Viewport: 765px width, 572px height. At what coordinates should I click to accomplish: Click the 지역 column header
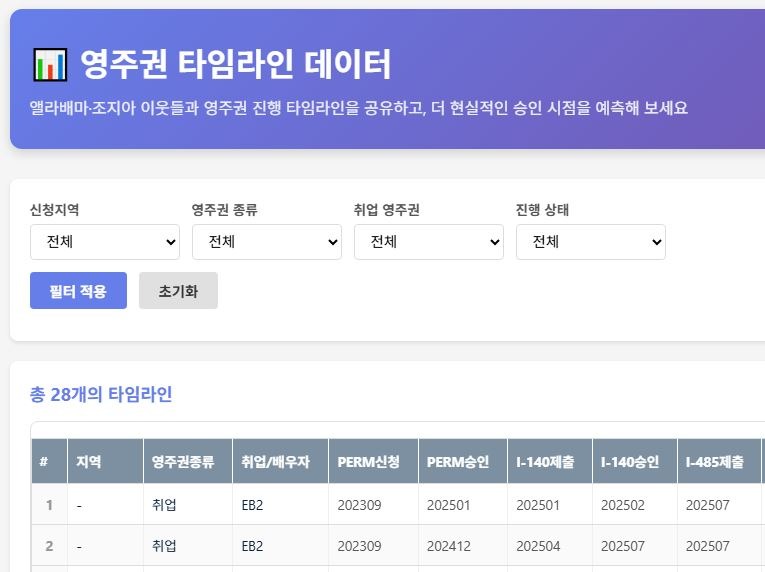pos(89,462)
